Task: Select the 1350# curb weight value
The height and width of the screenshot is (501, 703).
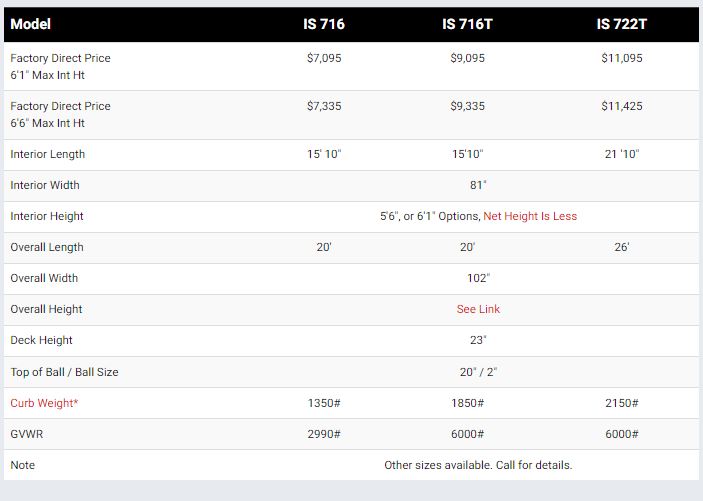Action: pyautogui.click(x=324, y=403)
